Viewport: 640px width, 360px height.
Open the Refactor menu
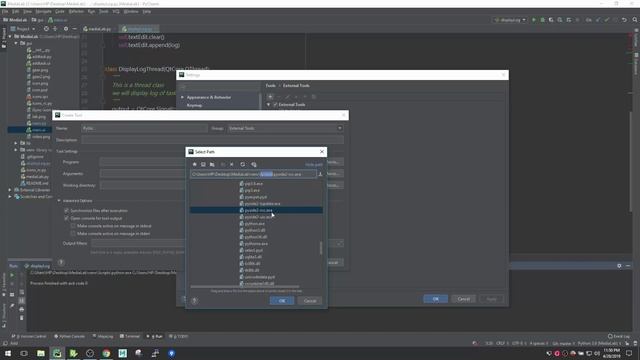click(76, 11)
